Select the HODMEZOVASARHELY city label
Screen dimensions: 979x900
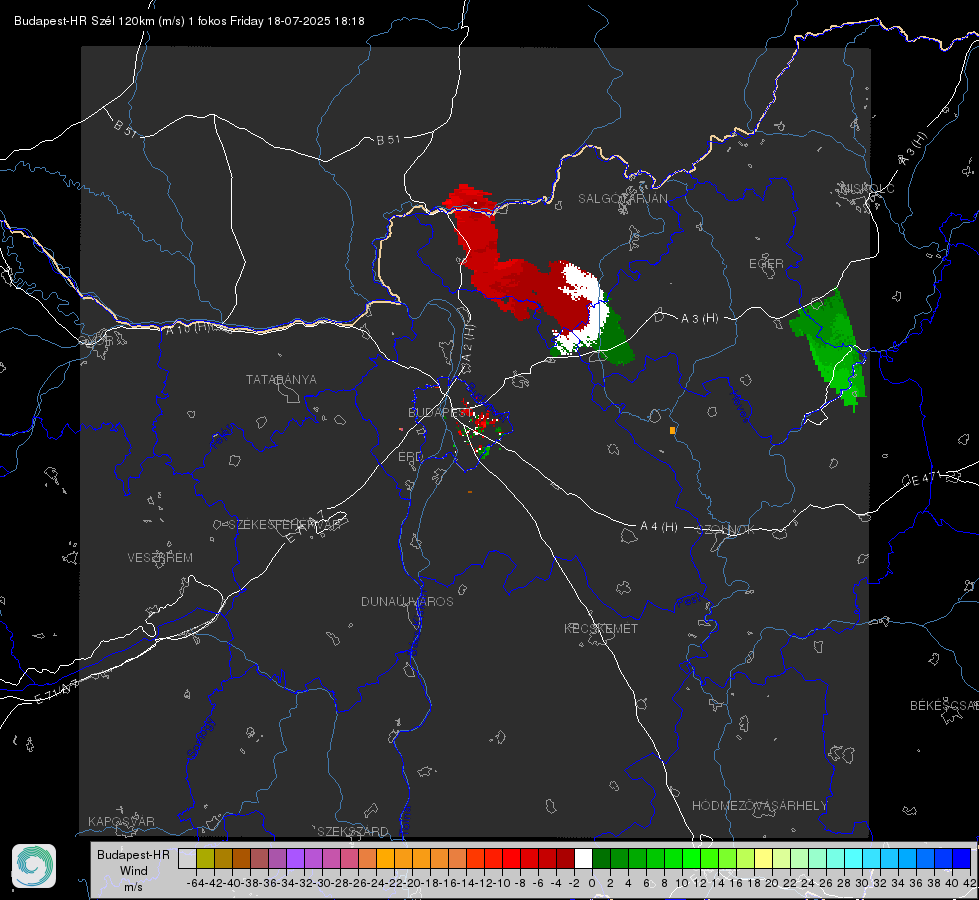759,806
